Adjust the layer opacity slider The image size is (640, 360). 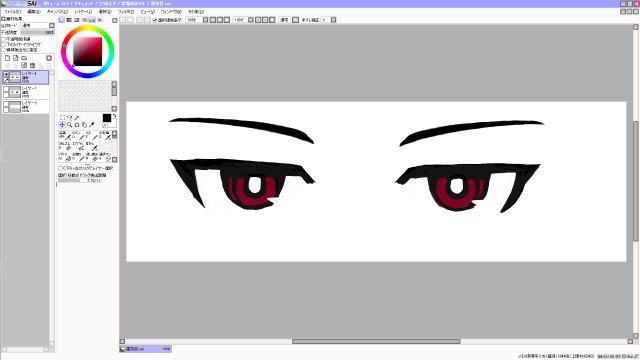38,32
